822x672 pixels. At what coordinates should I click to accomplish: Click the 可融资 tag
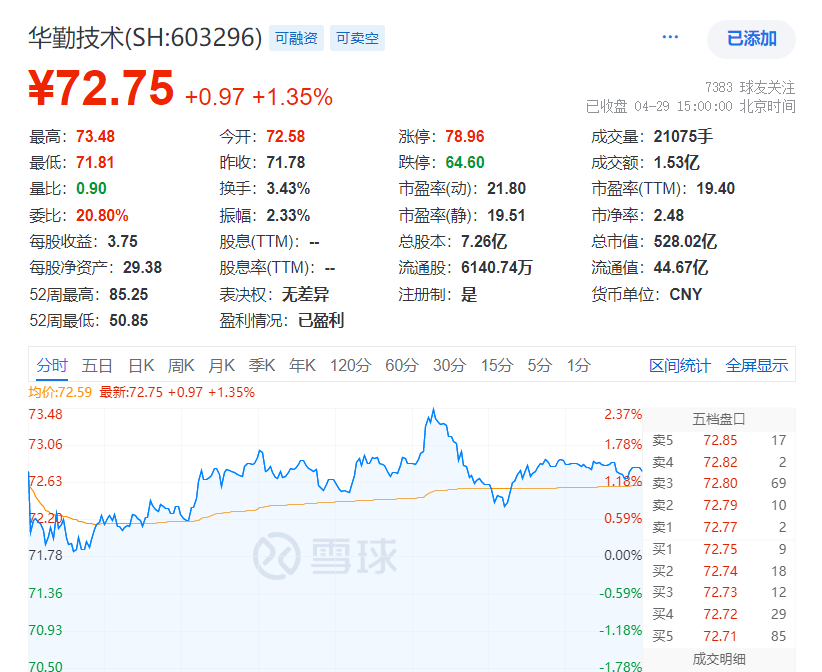coord(296,38)
